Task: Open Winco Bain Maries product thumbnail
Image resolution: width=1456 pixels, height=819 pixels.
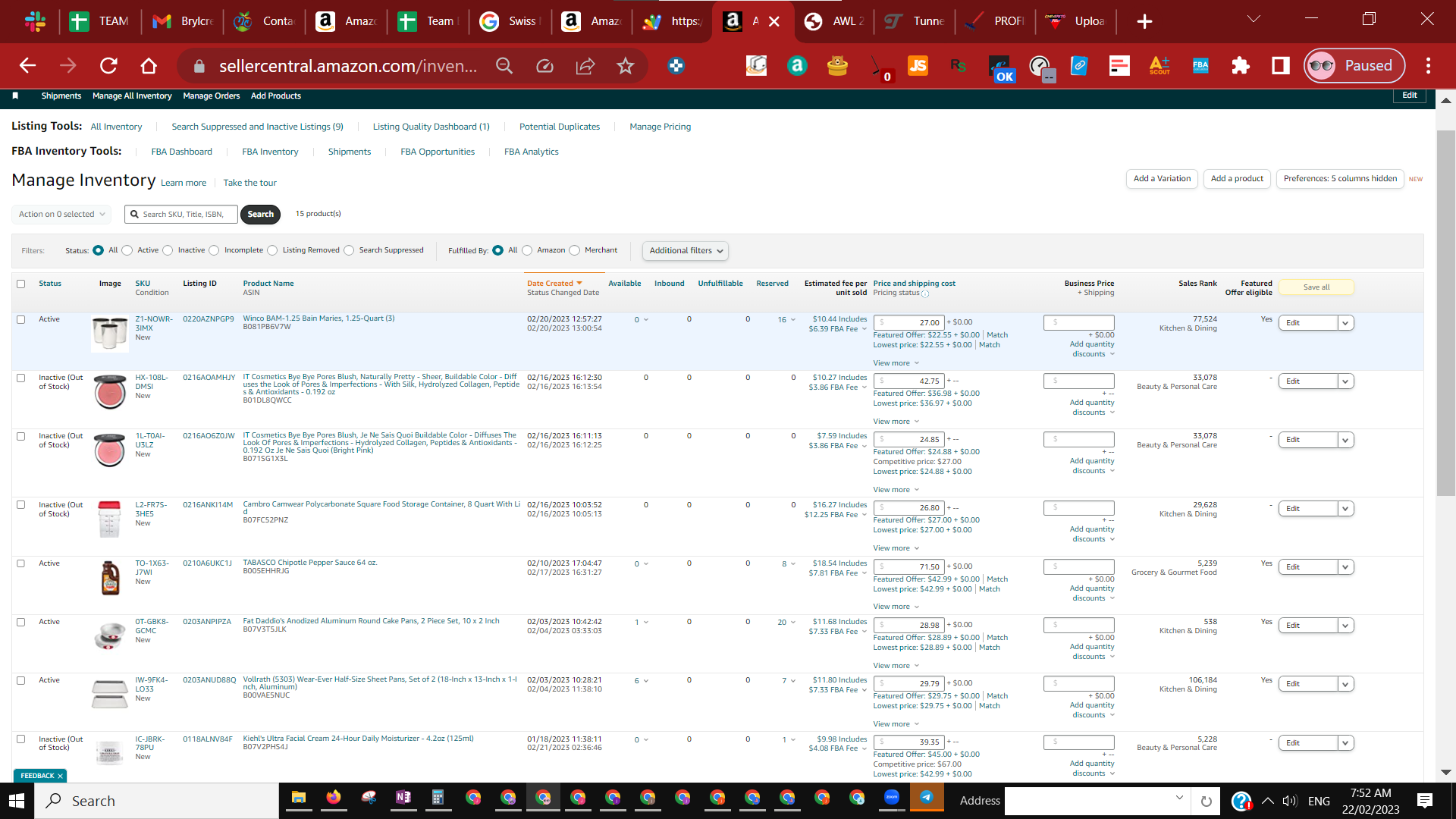Action: pos(110,334)
